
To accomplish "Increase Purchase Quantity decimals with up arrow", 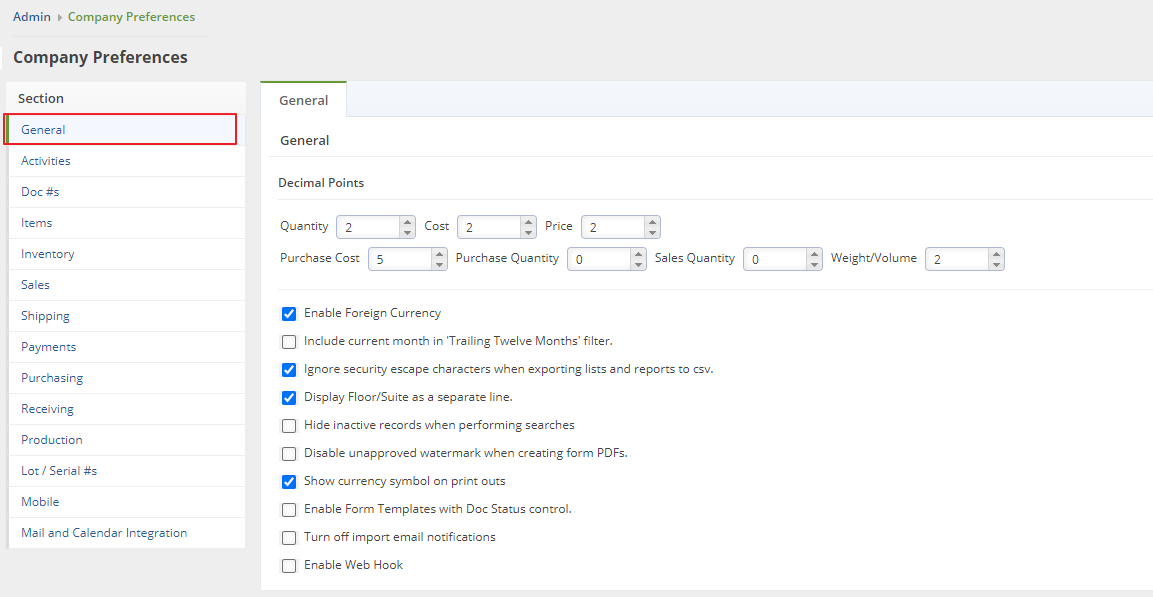I will [638, 253].
